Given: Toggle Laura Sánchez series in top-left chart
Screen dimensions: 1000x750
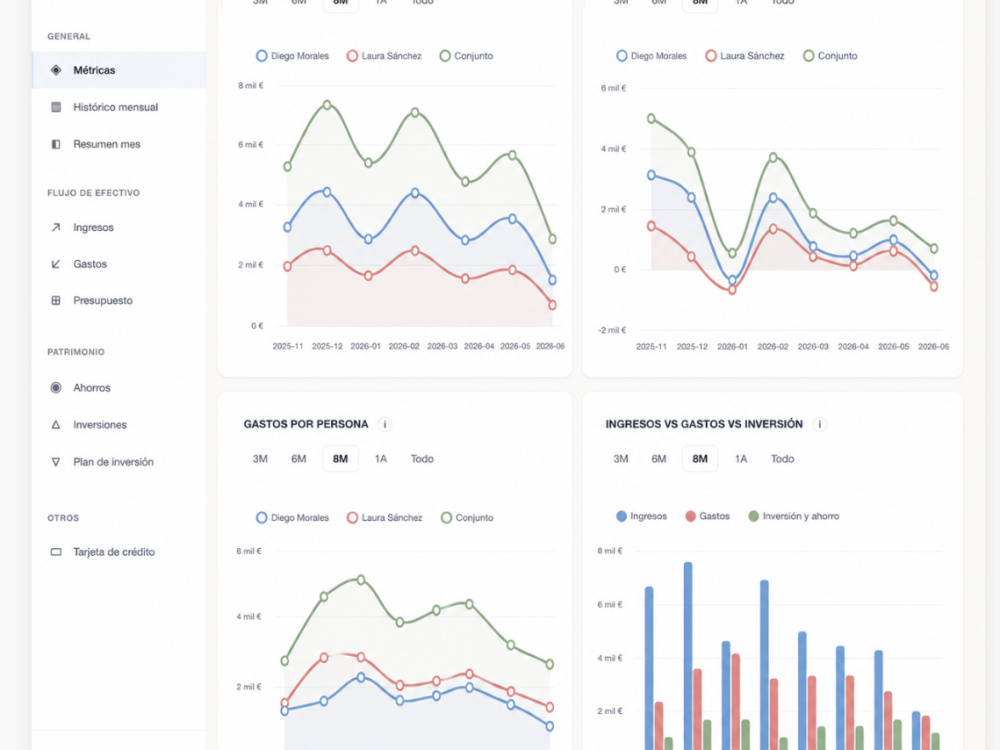Looking at the screenshot, I should pos(384,56).
